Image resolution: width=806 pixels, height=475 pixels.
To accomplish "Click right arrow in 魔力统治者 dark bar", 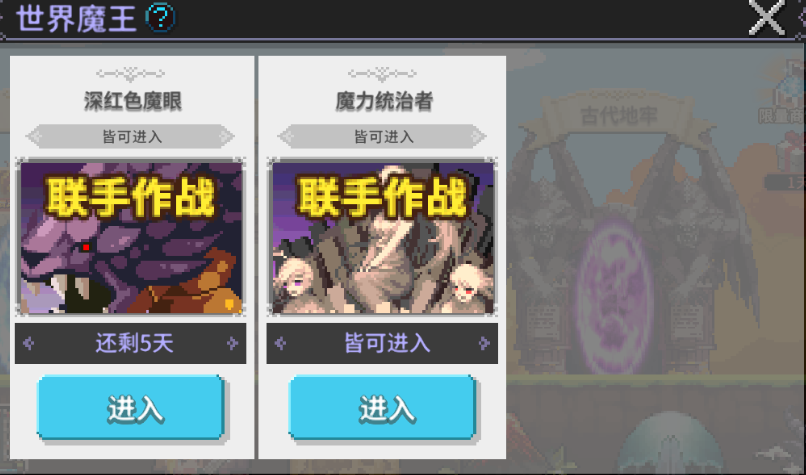I will point(484,343).
